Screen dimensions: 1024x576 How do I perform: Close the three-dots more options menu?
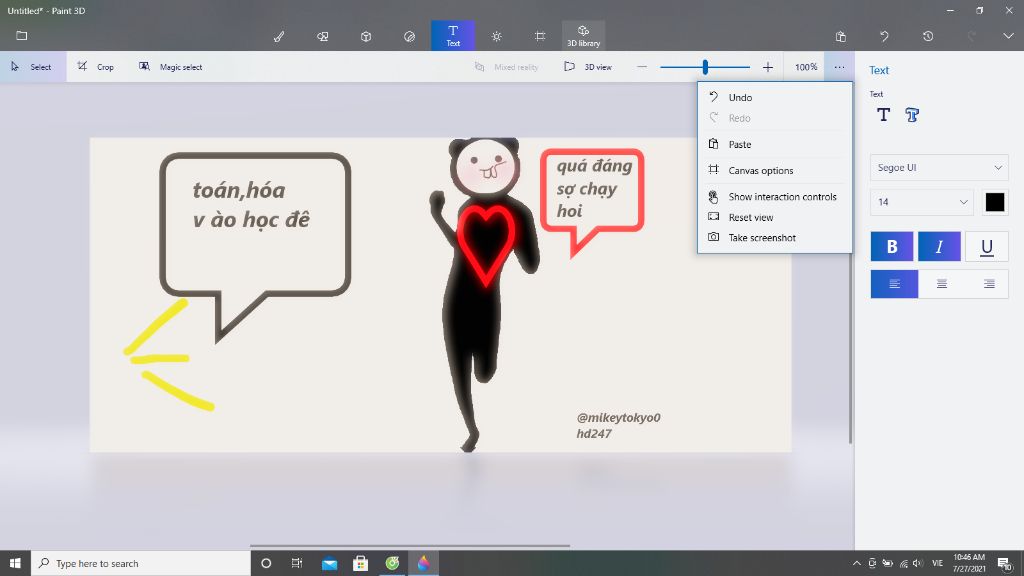coord(839,67)
